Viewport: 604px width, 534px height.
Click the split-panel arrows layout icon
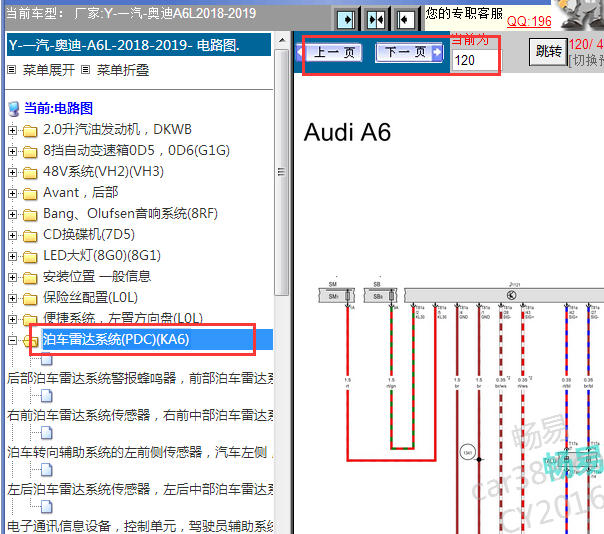point(376,19)
